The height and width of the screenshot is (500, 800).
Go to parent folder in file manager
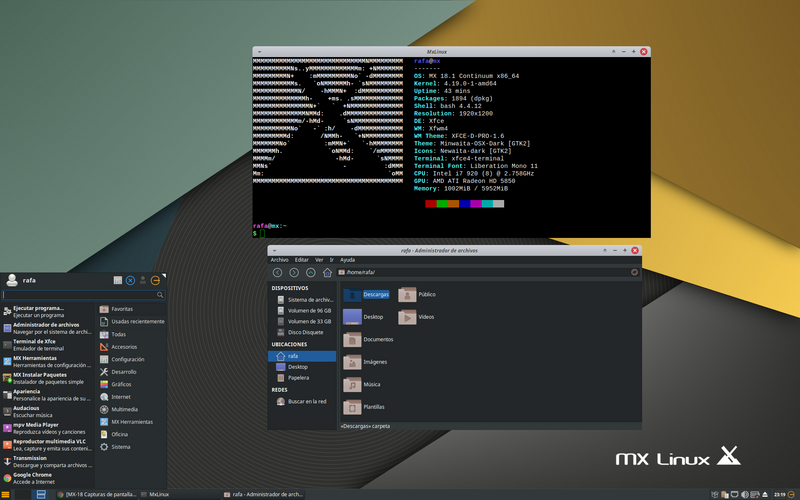310,272
